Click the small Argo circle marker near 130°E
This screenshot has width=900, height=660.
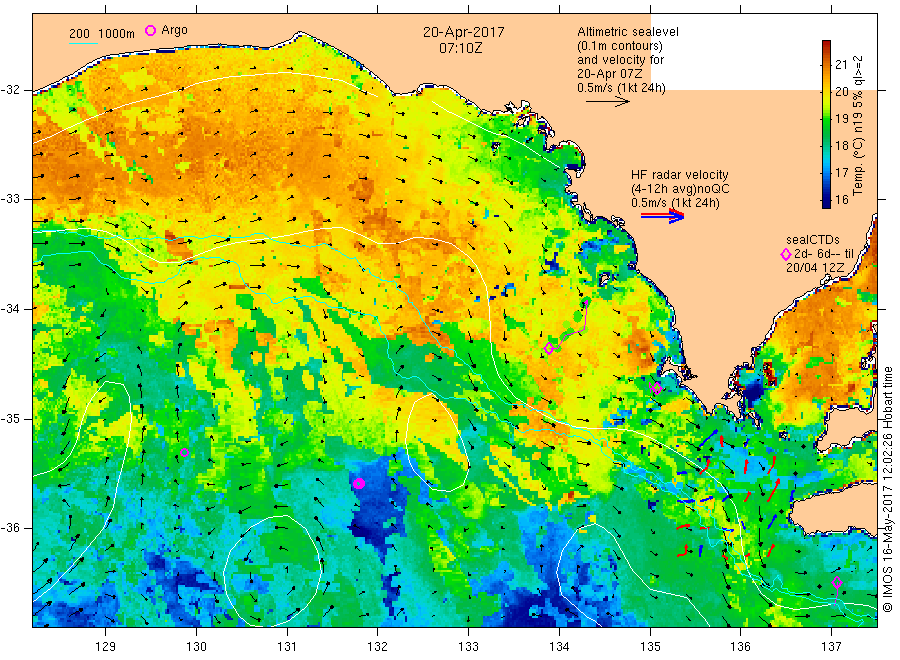pyautogui.click(x=184, y=453)
